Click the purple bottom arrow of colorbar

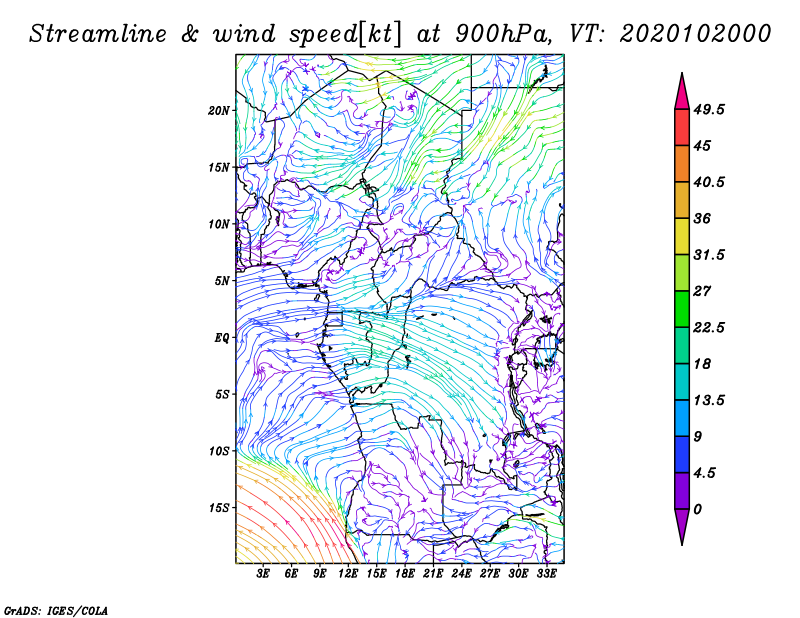click(682, 527)
